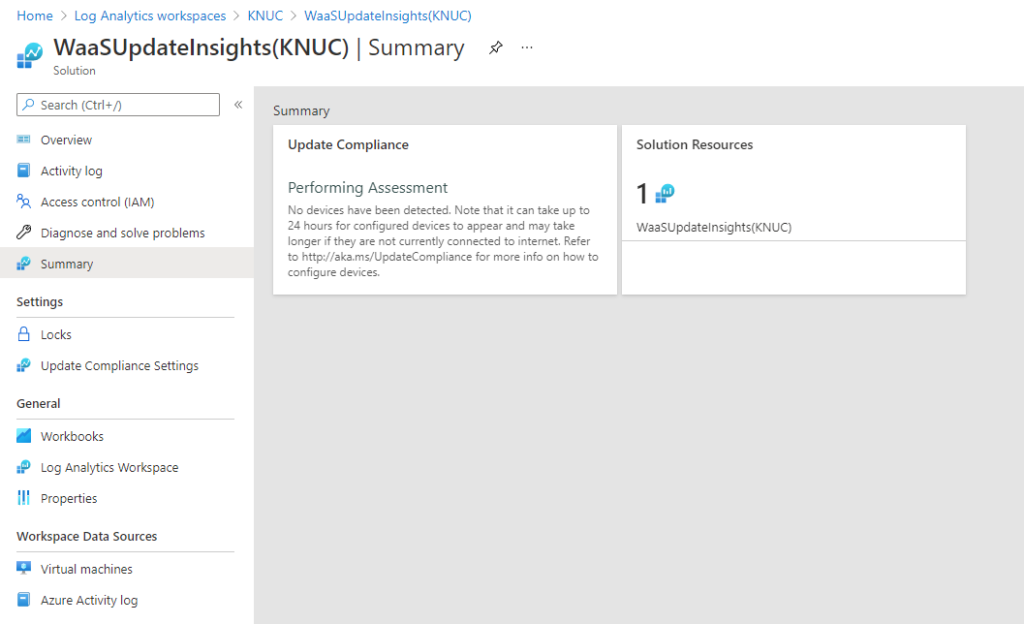
Task: Click the Search (Ctrl+/) input field
Action: [x=118, y=105]
